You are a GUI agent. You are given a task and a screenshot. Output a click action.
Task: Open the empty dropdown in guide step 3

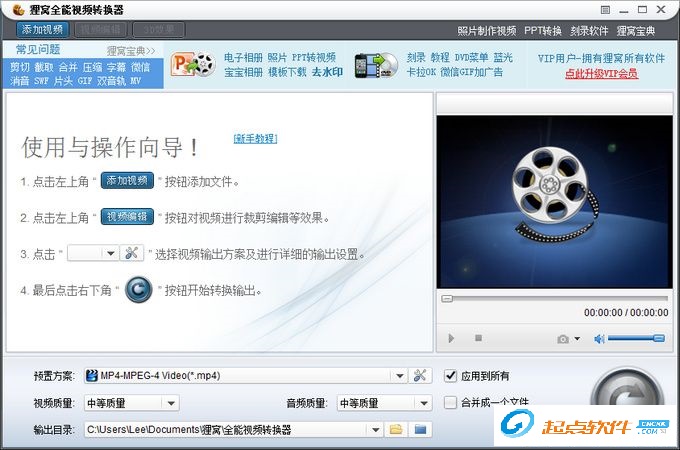click(x=93, y=253)
